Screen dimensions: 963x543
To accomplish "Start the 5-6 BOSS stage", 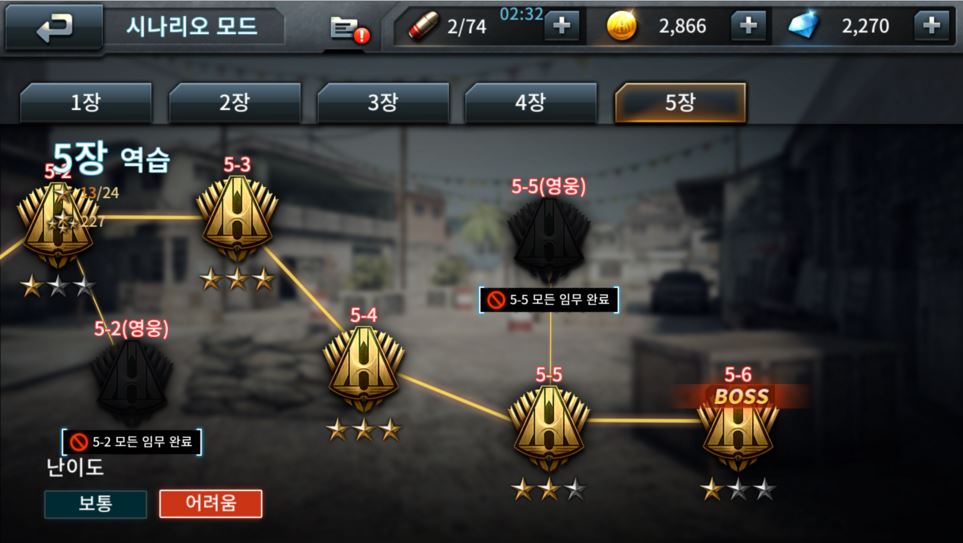I will (x=738, y=428).
